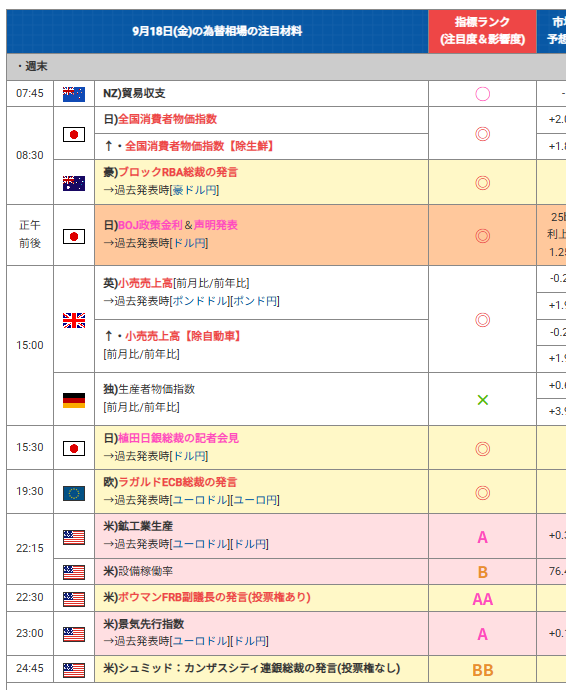Open the ラガルドECB総裁の発言 link

(177, 482)
